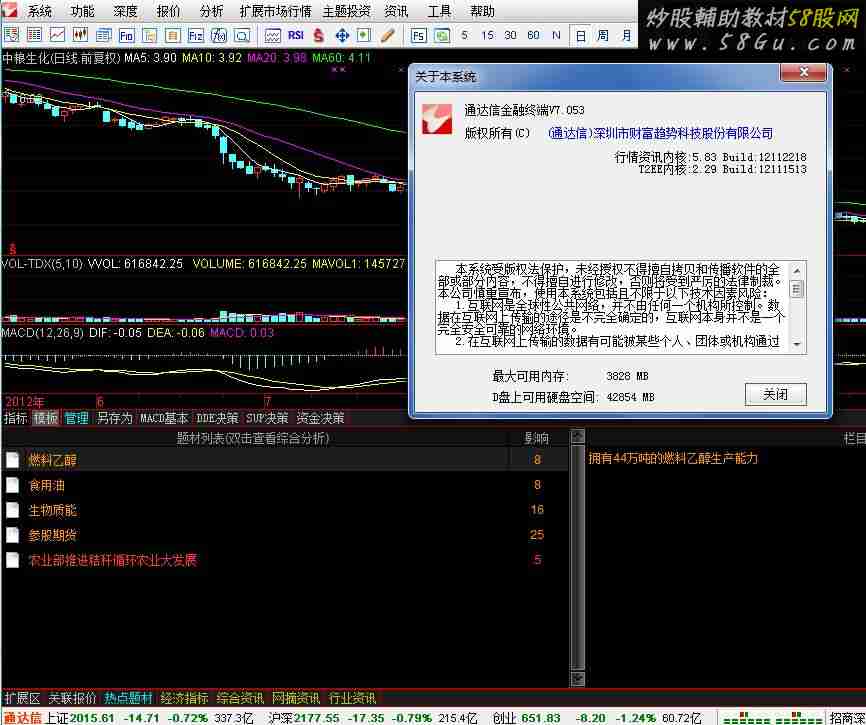
Task: Open the 扩展市场行情 menu
Action: pyautogui.click(x=275, y=11)
